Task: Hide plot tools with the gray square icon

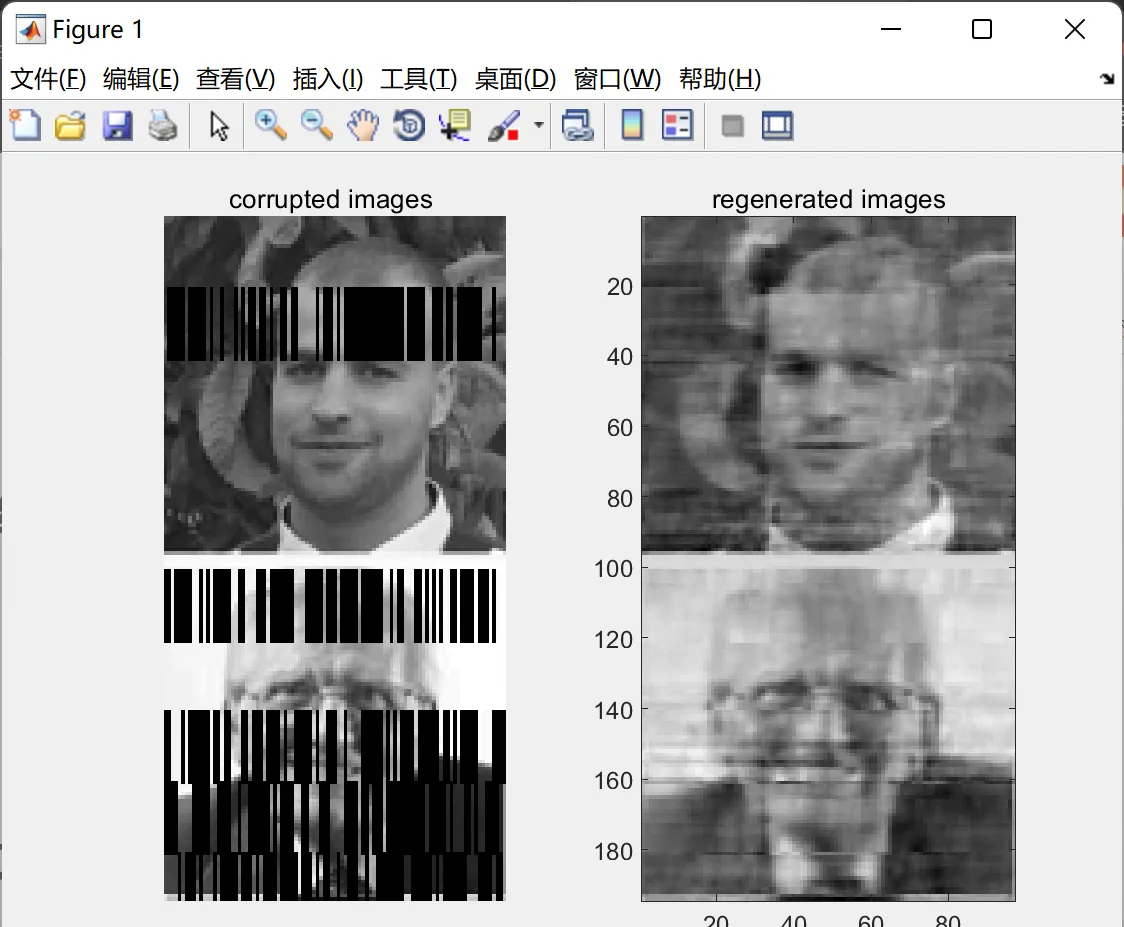Action: coord(732,126)
